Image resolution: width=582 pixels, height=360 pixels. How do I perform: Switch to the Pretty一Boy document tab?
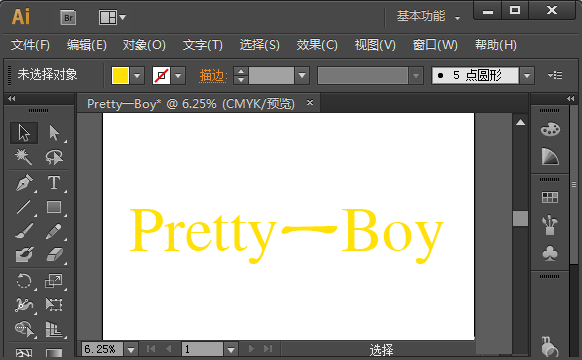tap(191, 104)
